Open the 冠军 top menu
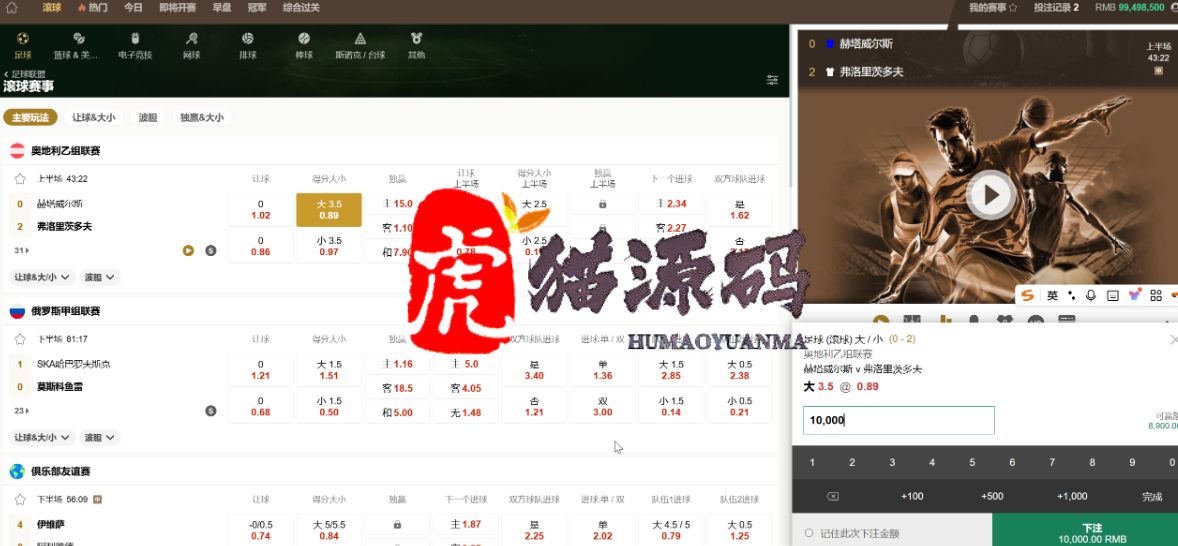The image size is (1178, 546). 257,8
